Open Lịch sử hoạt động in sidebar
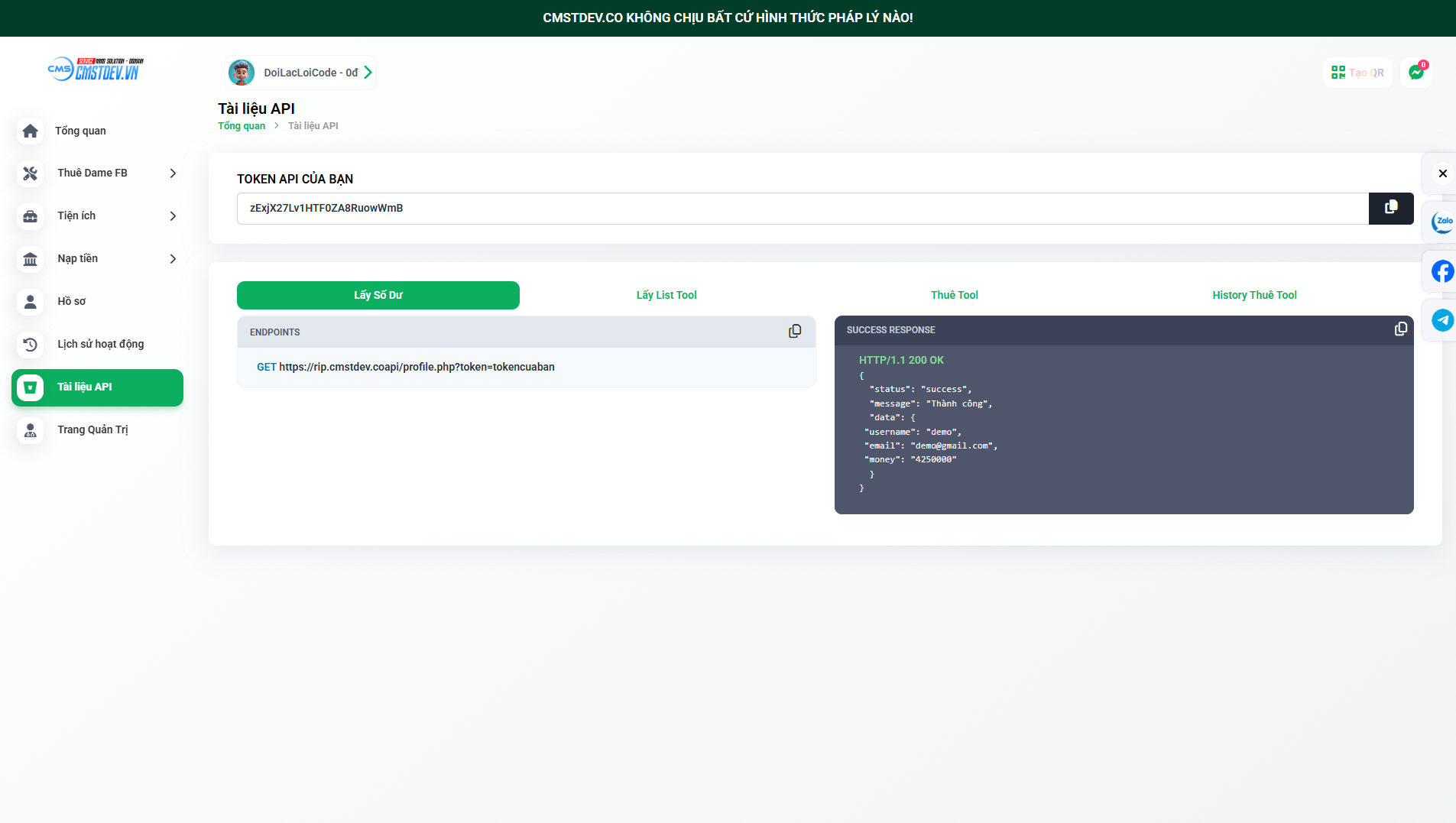The height and width of the screenshot is (823, 1456). click(x=99, y=345)
